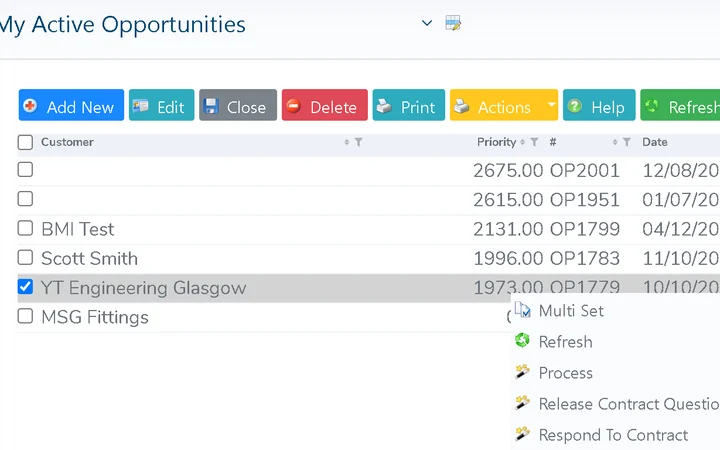The width and height of the screenshot is (720, 450).
Task: Toggle the select-all checkbox in header
Action: [25, 142]
